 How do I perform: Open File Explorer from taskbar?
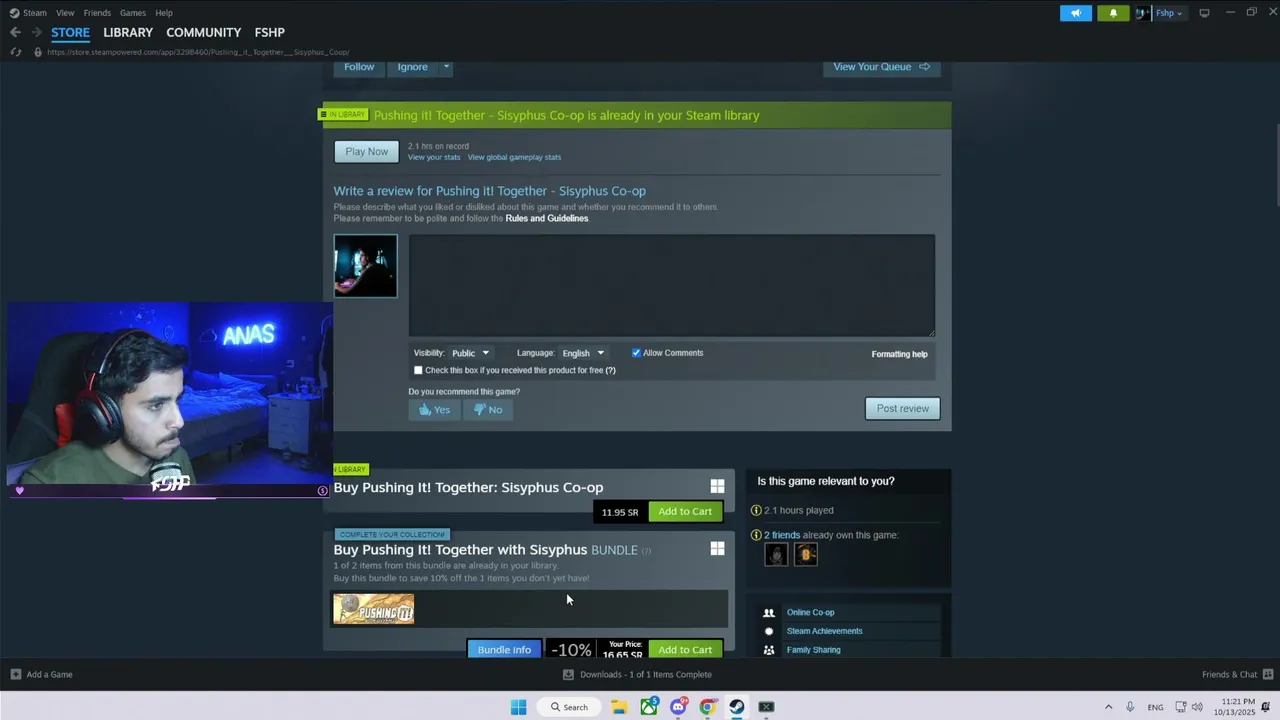click(x=619, y=707)
